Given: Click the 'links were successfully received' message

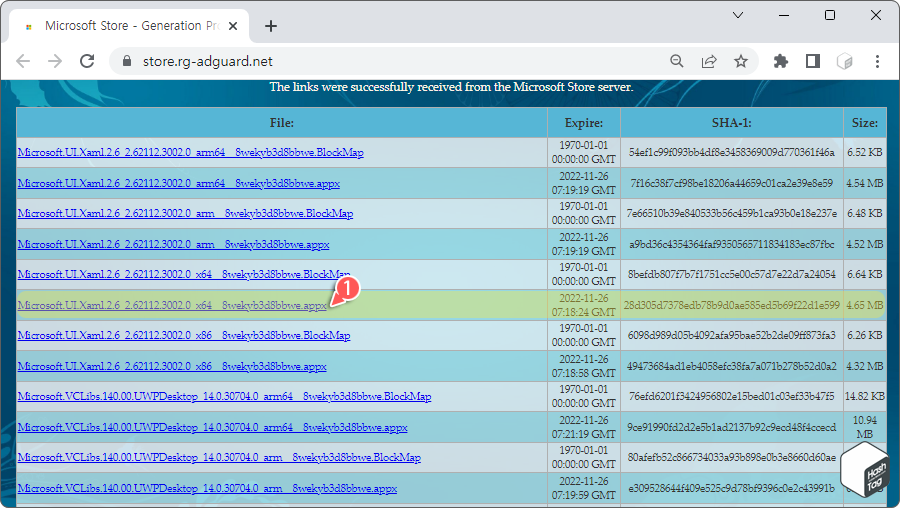Looking at the screenshot, I should 451,87.
